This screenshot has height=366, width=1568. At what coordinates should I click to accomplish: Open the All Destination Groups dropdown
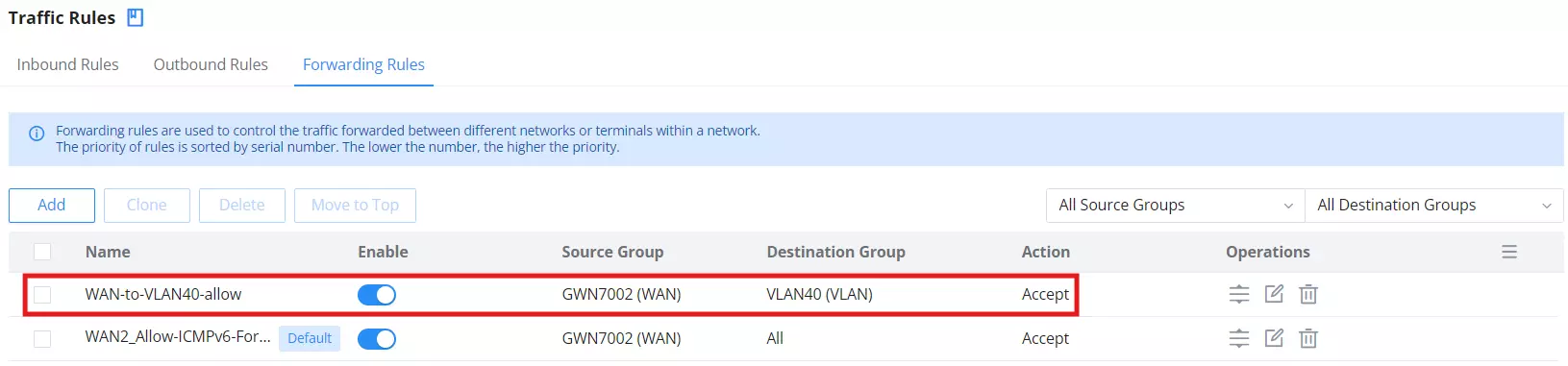1433,205
